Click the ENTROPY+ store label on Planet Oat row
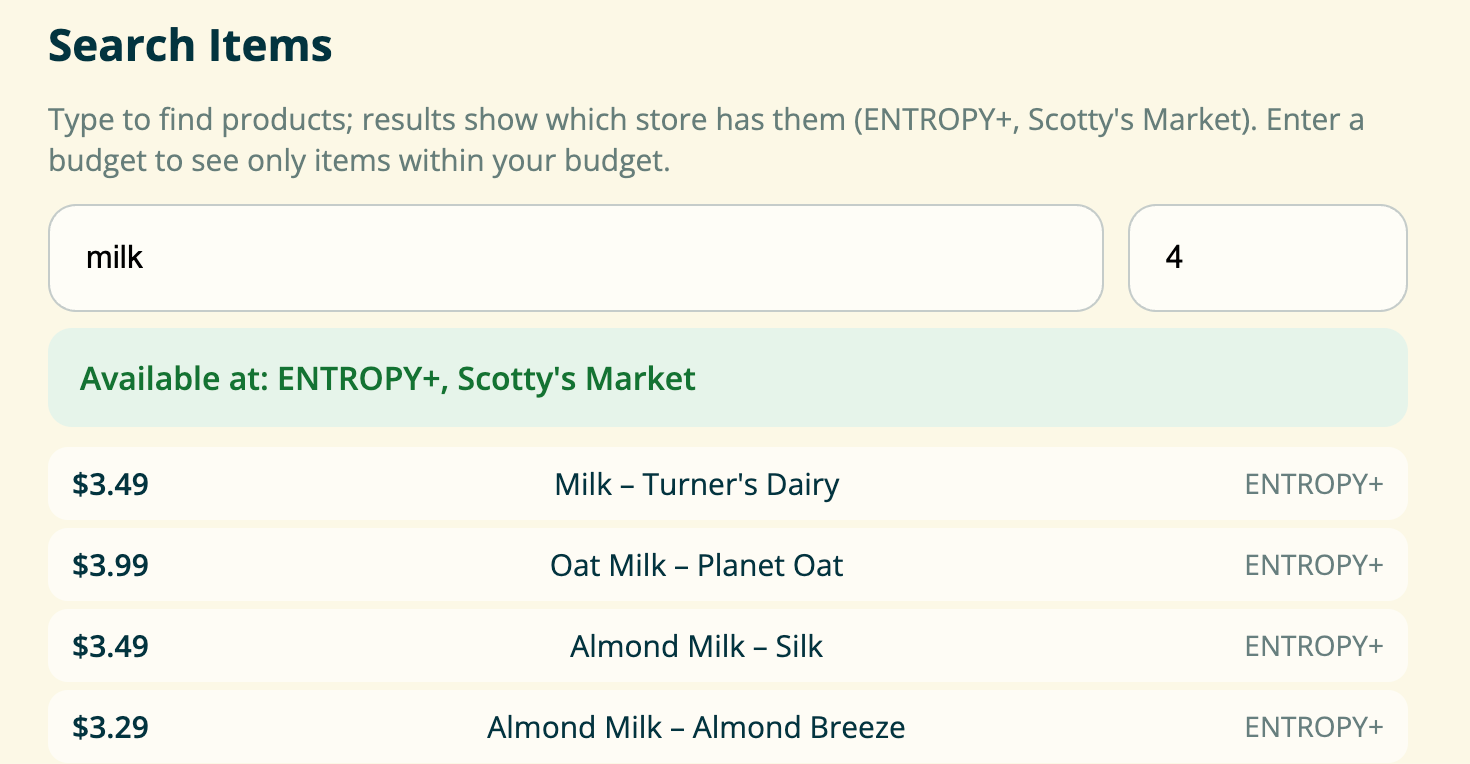The height and width of the screenshot is (764, 1470). 1313,566
